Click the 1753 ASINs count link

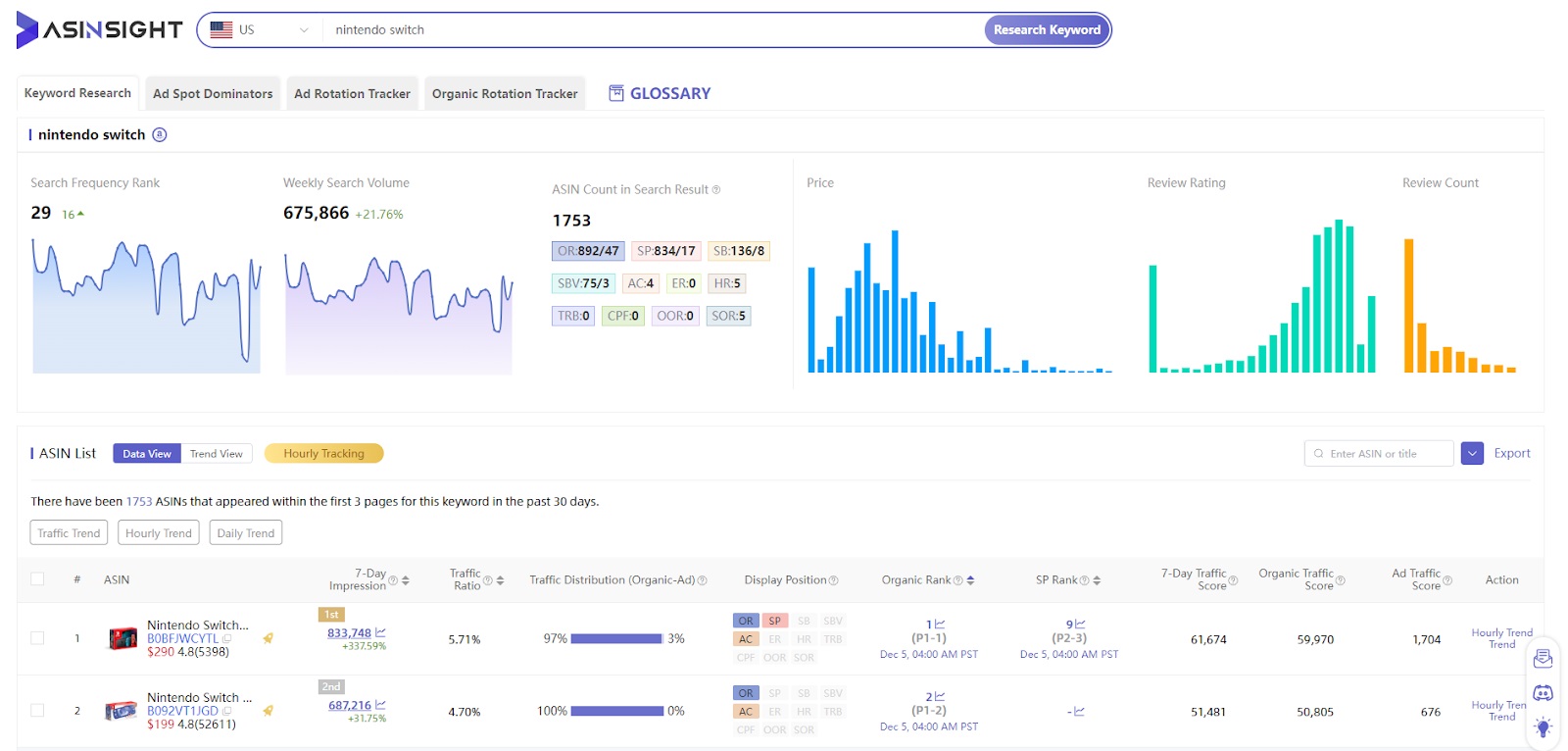[x=139, y=502]
